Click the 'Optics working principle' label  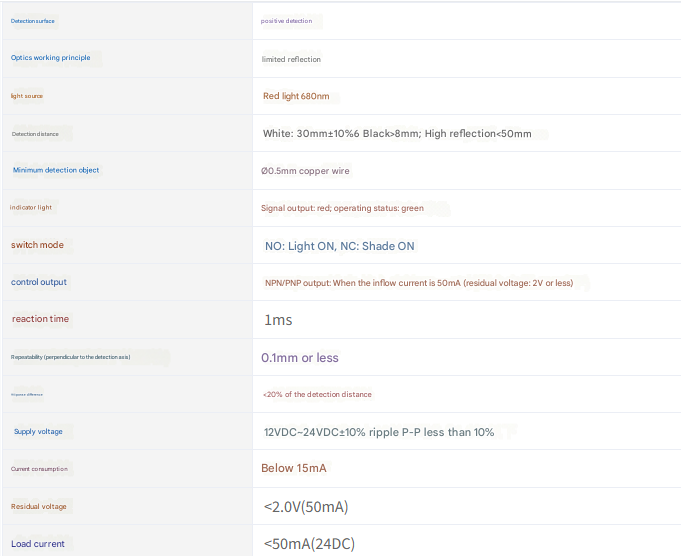(x=51, y=58)
